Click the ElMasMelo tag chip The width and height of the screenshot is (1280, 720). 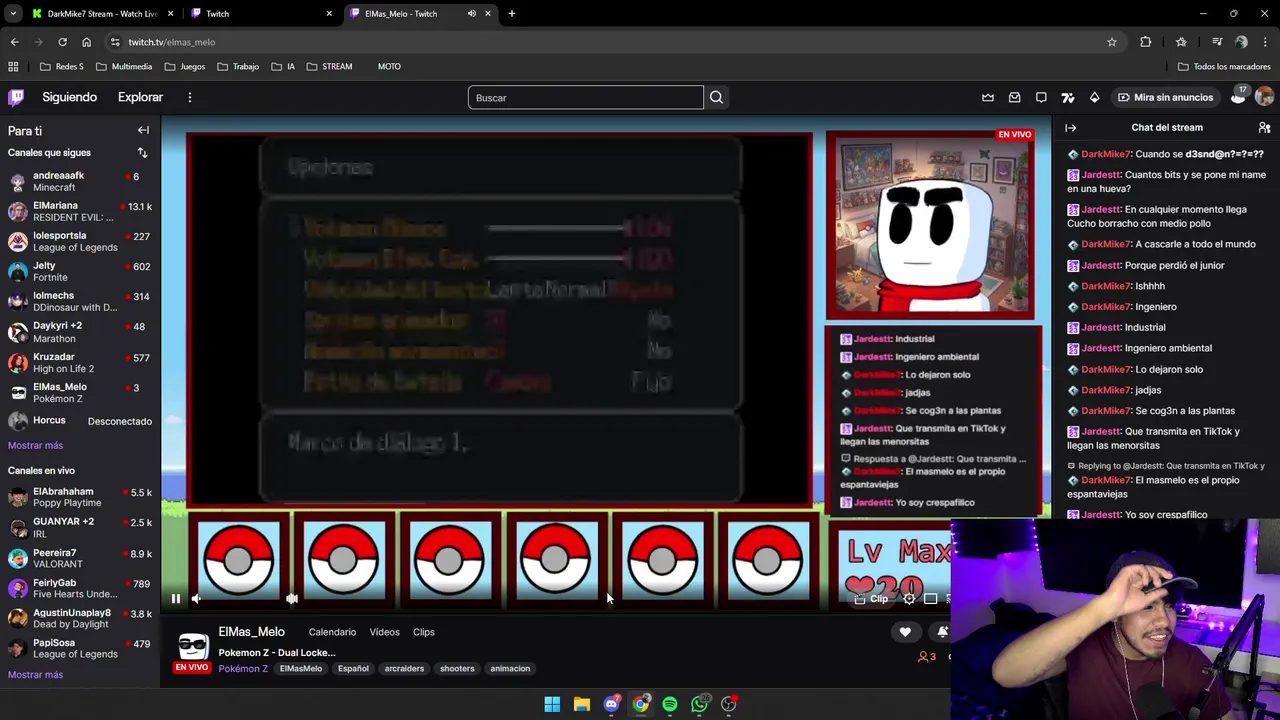coord(301,669)
